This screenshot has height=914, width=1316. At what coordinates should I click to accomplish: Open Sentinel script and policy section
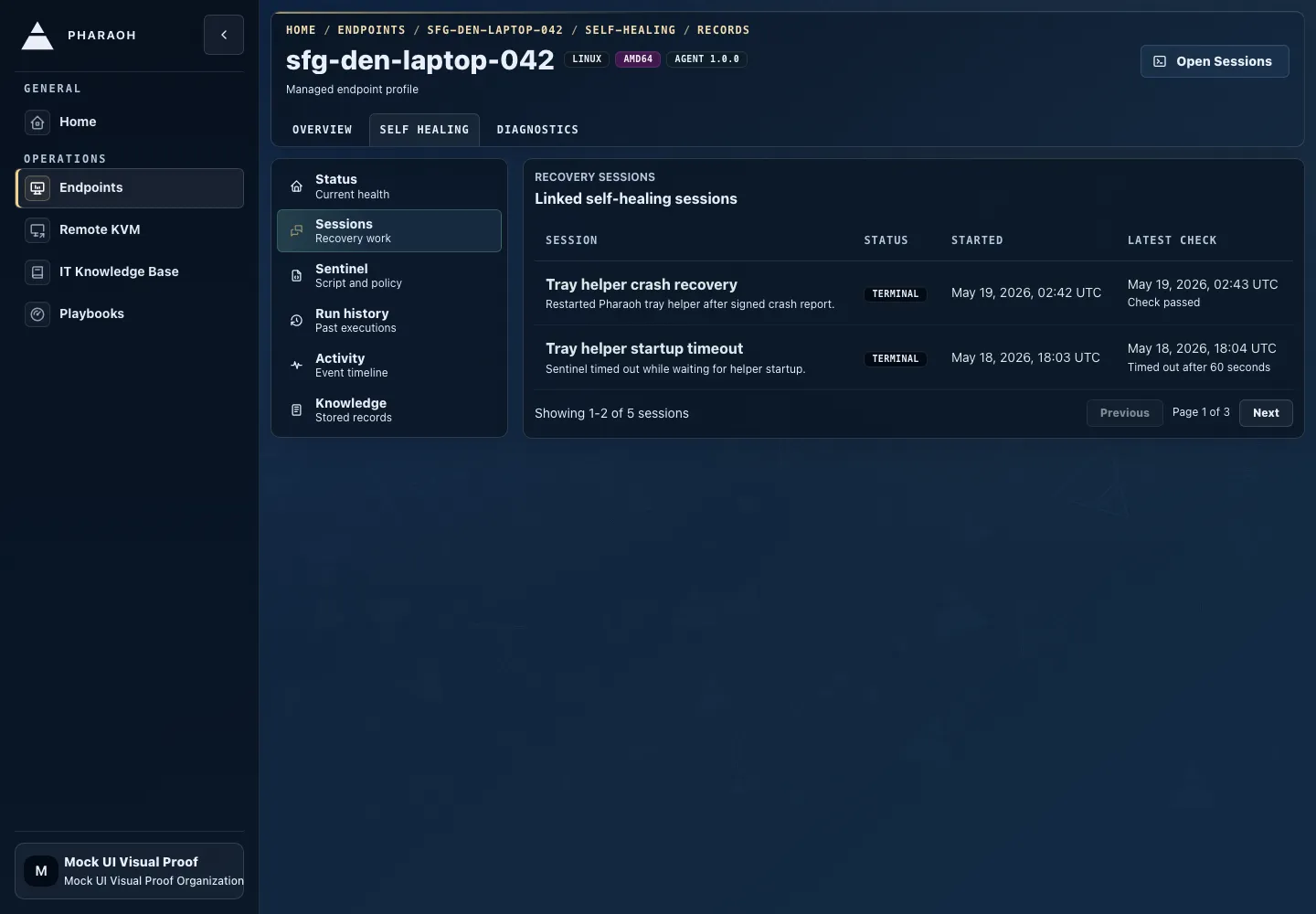point(389,276)
